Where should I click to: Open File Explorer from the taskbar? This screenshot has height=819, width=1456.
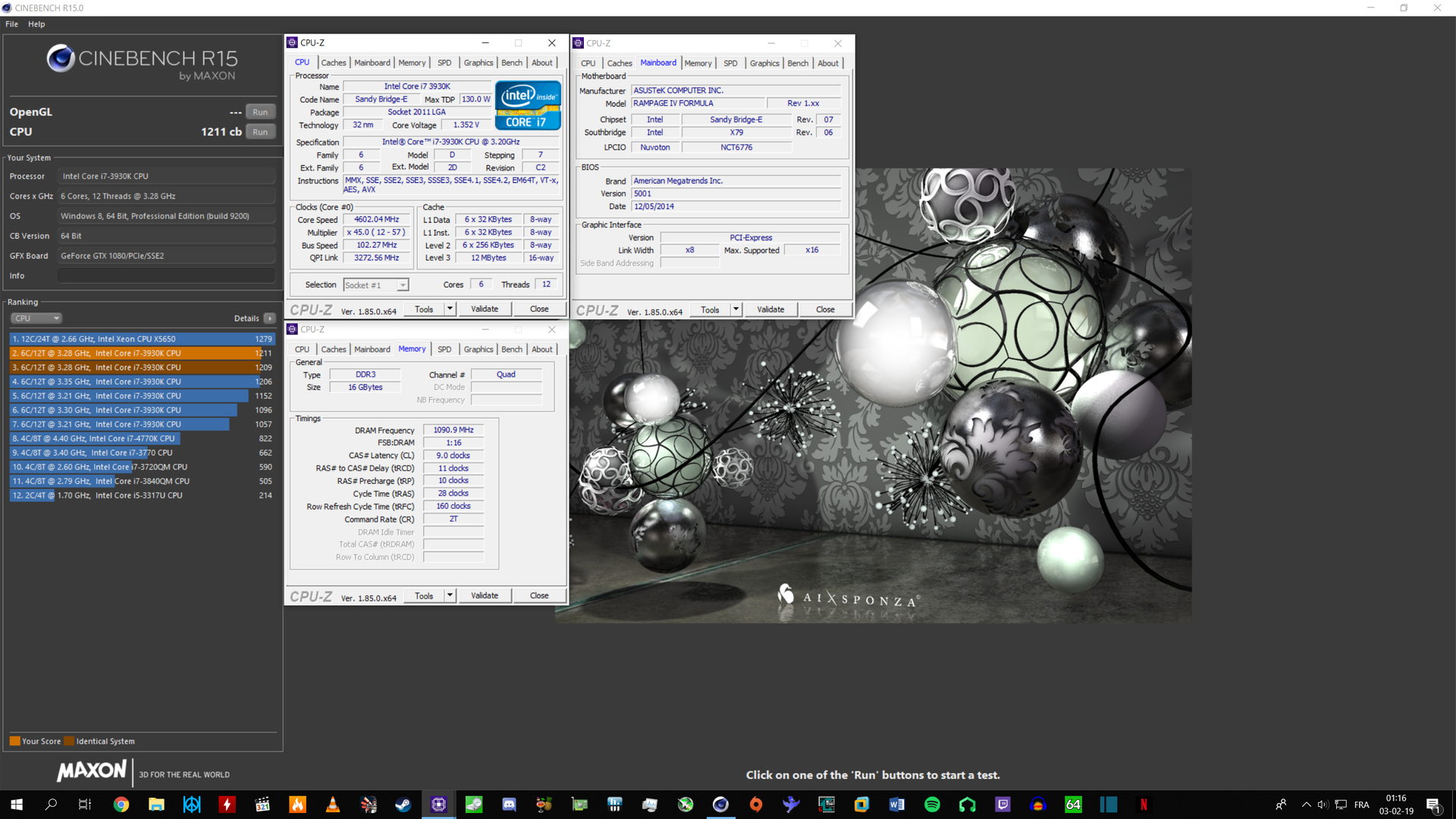click(156, 805)
